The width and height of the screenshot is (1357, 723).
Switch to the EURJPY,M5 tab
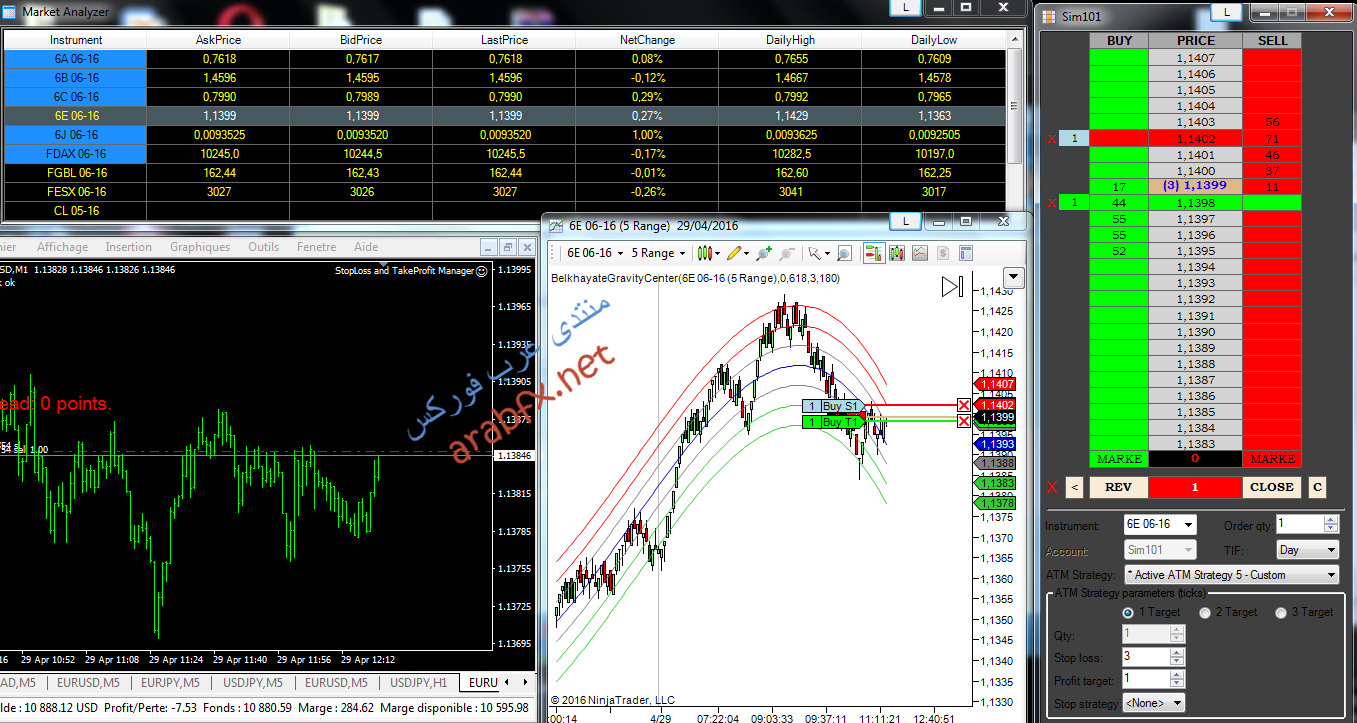170,683
